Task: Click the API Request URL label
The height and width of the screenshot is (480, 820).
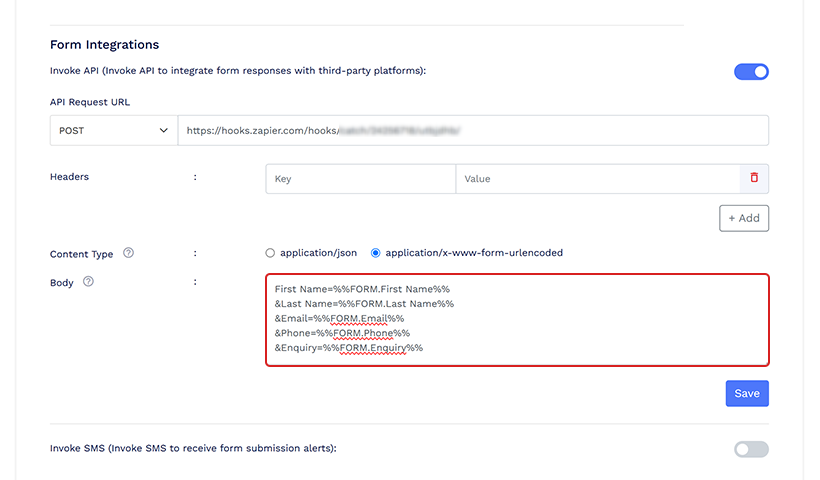Action: [x=90, y=102]
